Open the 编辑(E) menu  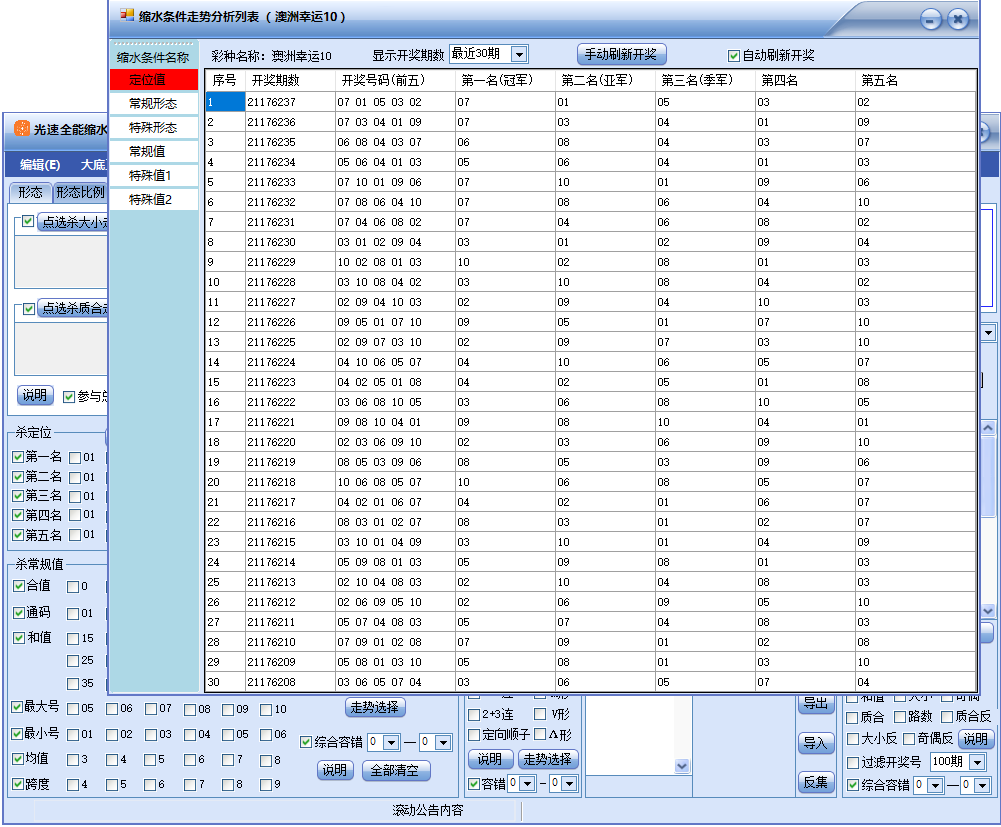tap(40, 165)
